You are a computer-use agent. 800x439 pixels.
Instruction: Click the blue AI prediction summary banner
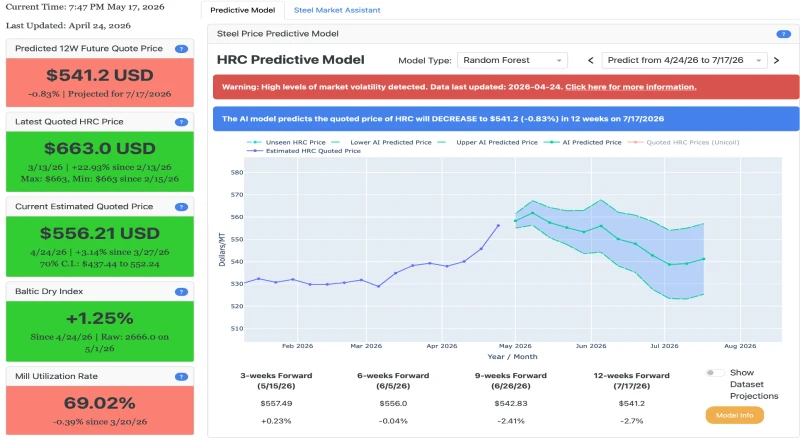pyautogui.click(x=506, y=119)
